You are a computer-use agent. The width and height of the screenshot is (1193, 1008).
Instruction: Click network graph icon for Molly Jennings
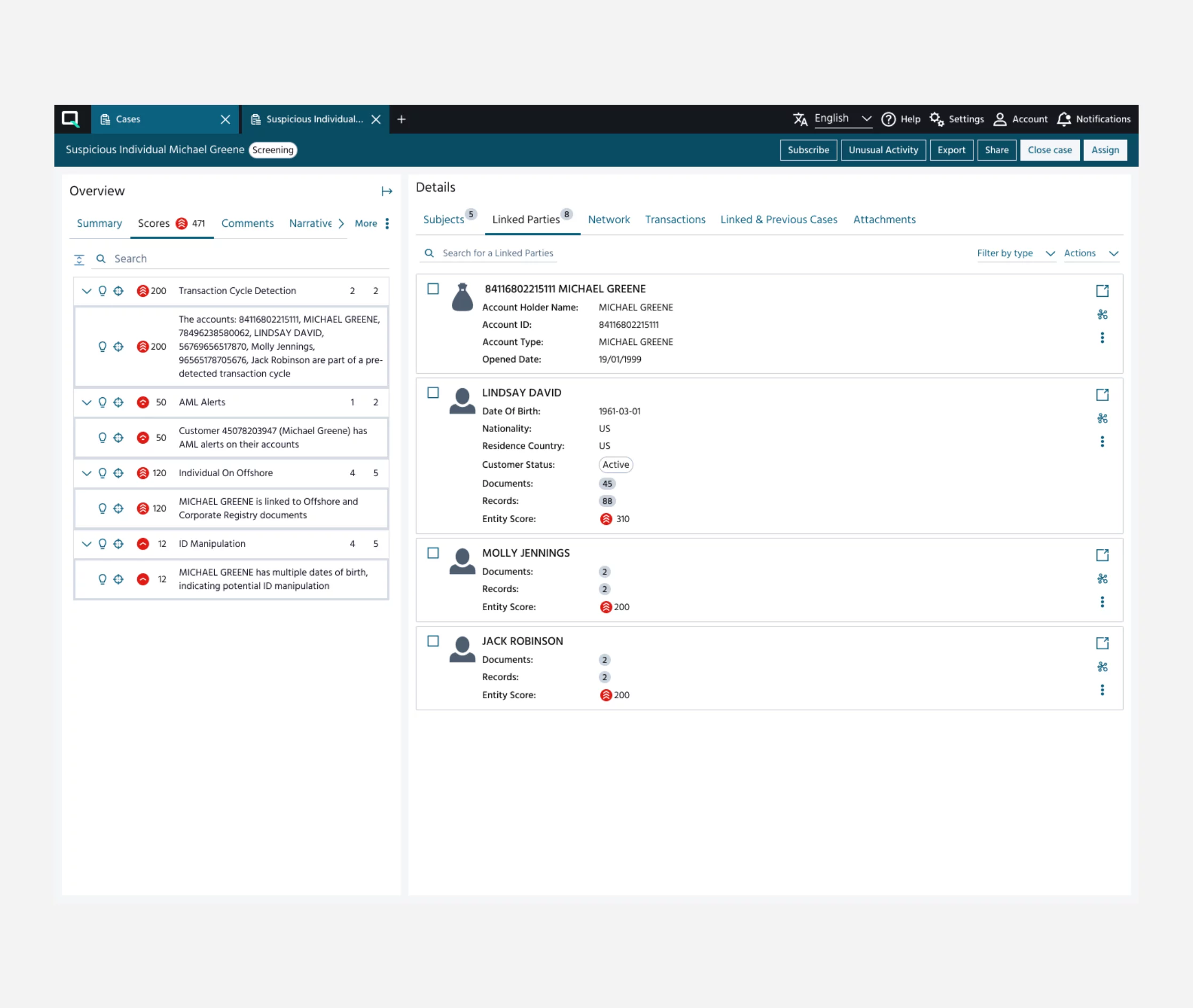pyautogui.click(x=1102, y=579)
